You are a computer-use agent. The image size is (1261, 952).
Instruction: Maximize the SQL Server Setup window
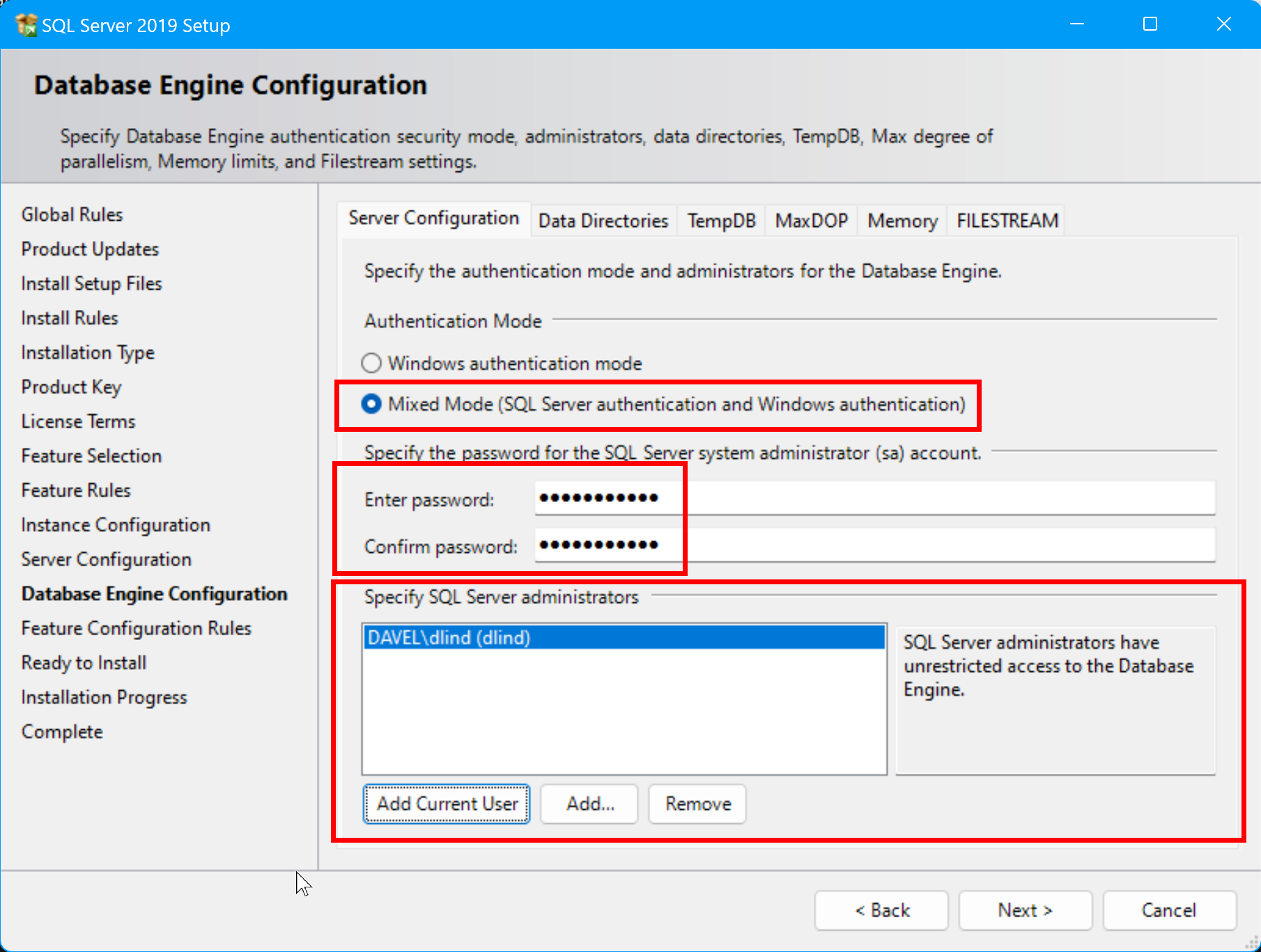[x=1150, y=24]
